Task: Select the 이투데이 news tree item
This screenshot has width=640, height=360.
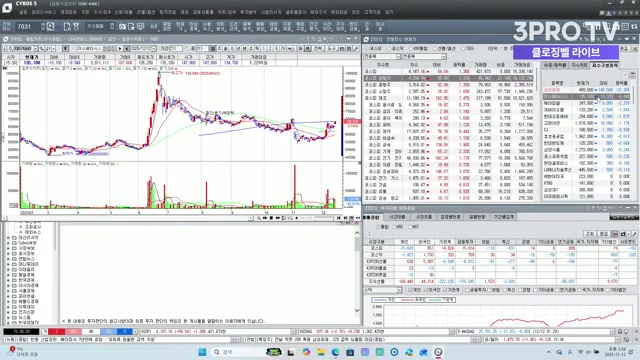Action: coord(27,307)
